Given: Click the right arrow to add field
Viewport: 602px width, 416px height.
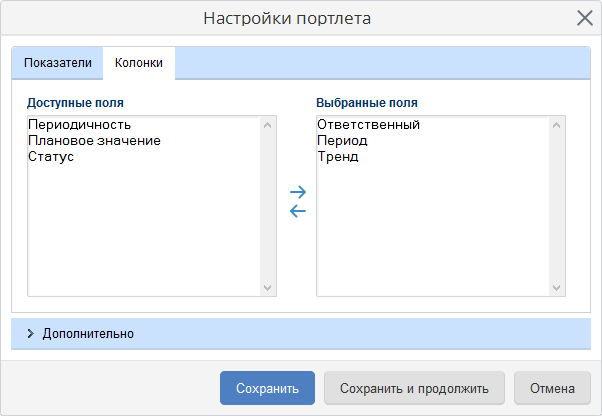Looking at the screenshot, I should (297, 191).
